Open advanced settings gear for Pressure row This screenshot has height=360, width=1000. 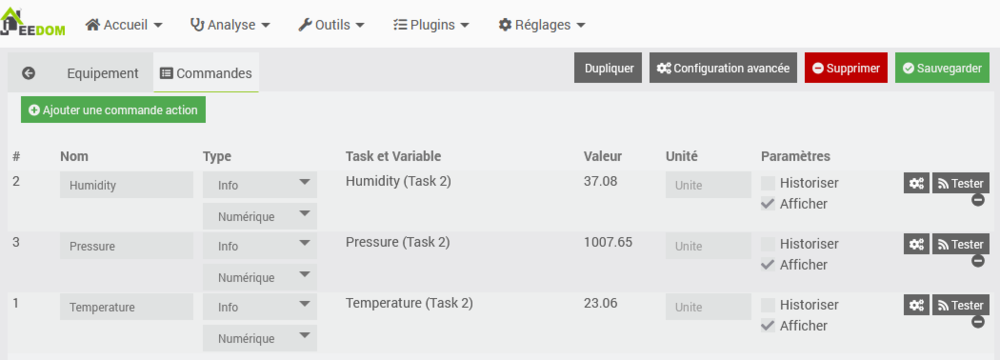click(x=916, y=244)
